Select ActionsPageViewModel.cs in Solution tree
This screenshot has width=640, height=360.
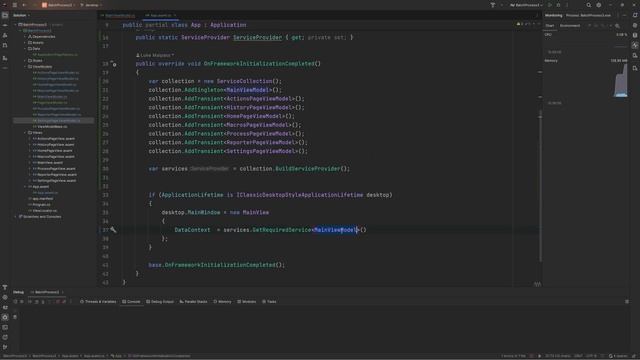[56, 73]
